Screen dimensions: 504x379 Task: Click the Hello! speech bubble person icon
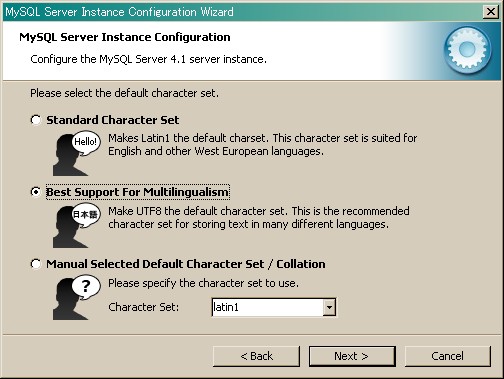pos(77,153)
